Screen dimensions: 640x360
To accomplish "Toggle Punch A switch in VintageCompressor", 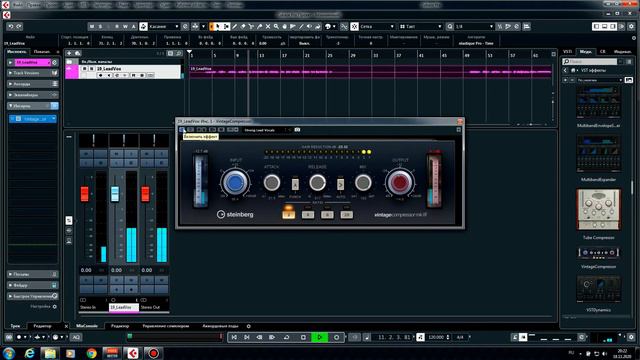I will (295, 184).
